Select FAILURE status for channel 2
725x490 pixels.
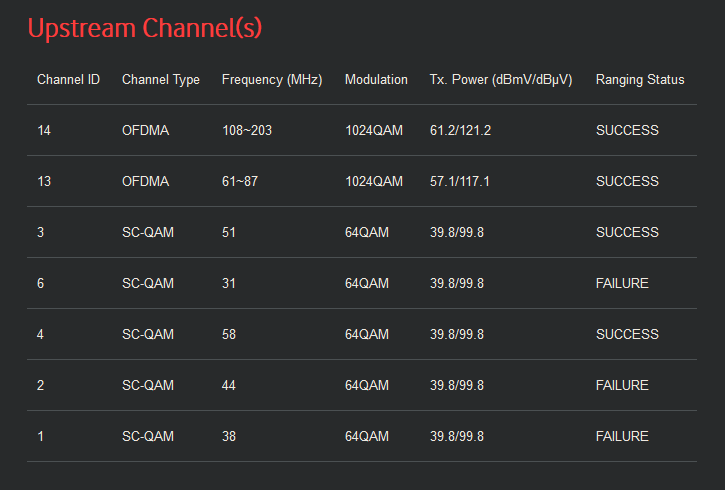point(622,385)
